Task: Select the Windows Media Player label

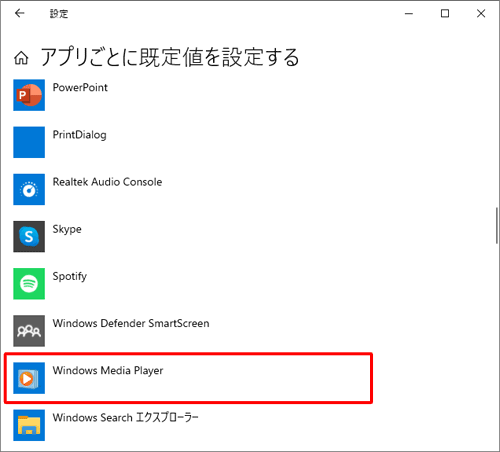Action: click(108, 371)
